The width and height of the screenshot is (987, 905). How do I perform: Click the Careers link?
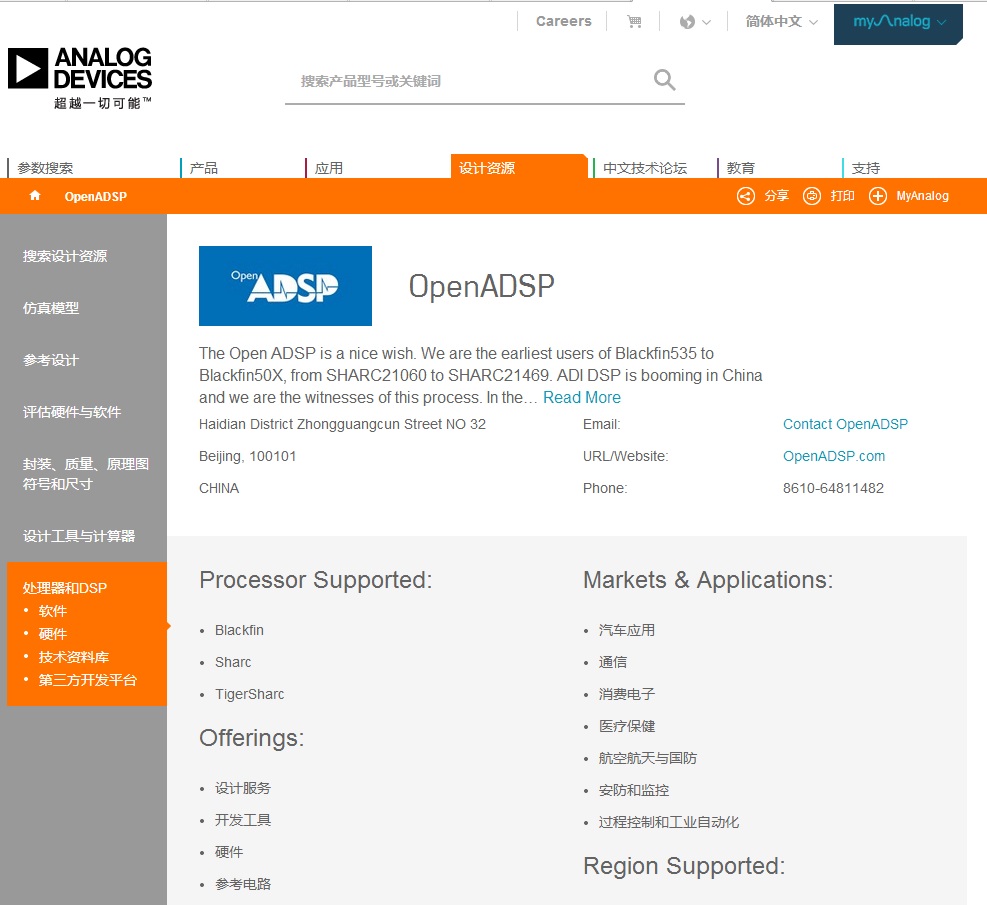coord(563,21)
